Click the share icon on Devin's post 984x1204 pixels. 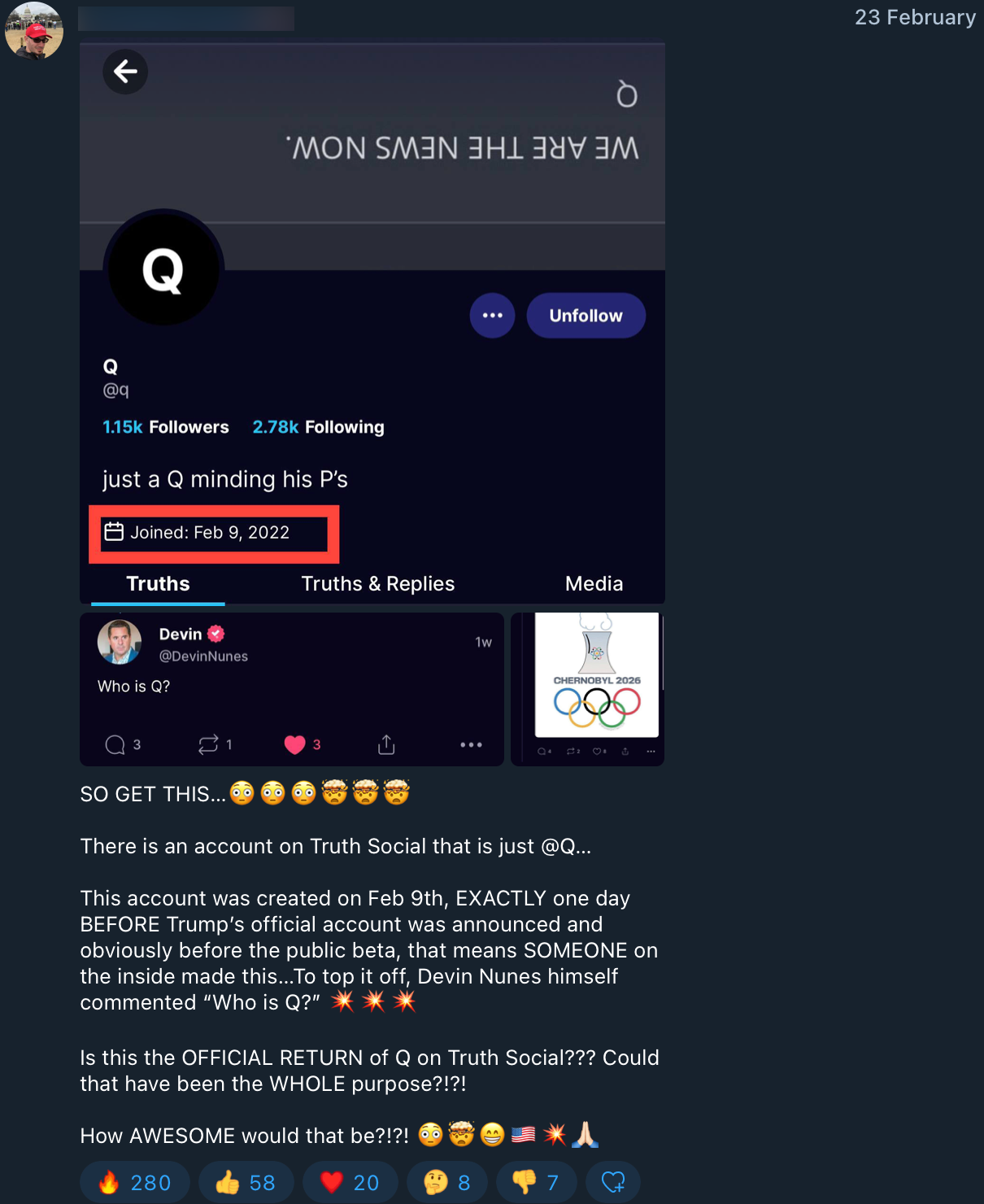386,744
